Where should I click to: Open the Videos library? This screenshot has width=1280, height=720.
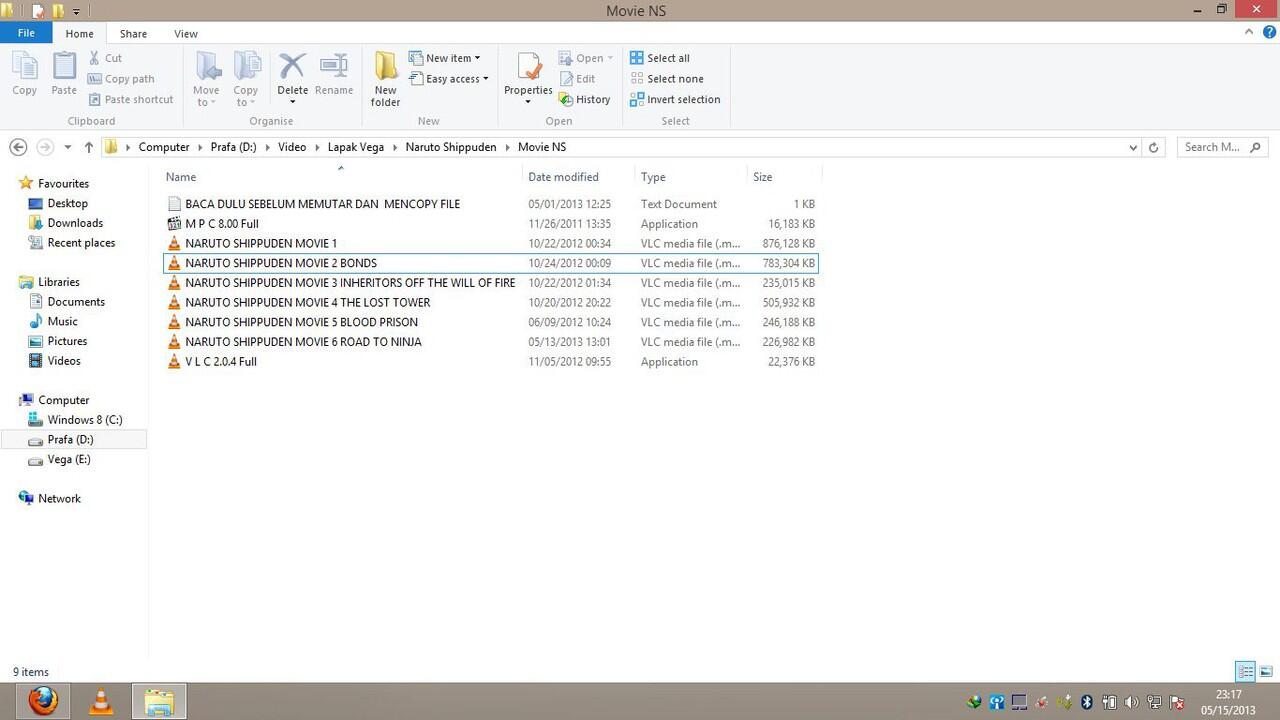tap(64, 361)
